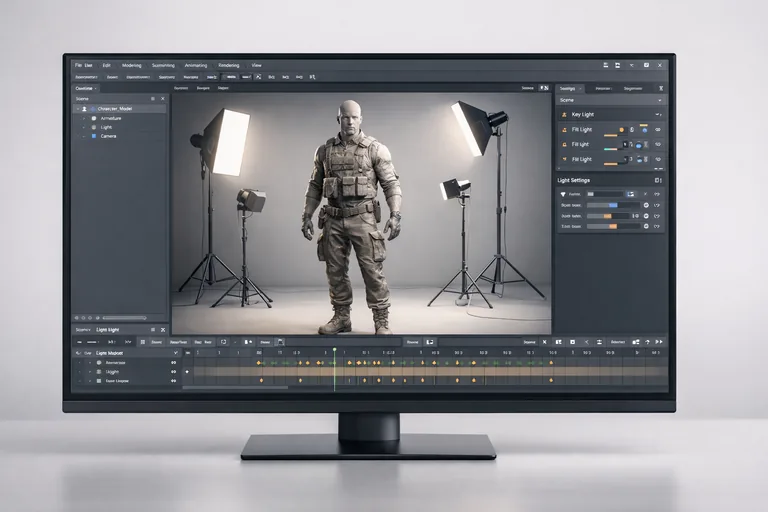Screen dimensions: 768x512
Task: Open the Animating menu
Action: [196, 65]
